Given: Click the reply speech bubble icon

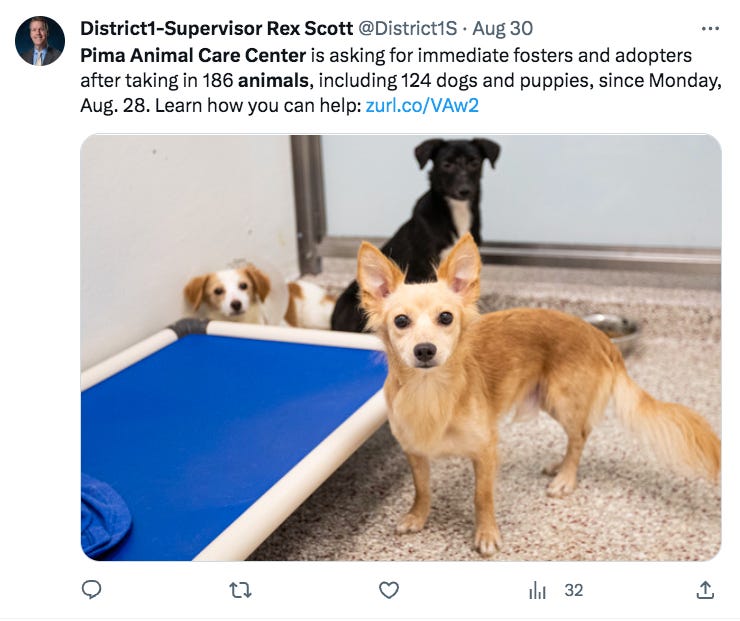Looking at the screenshot, I should tap(91, 590).
